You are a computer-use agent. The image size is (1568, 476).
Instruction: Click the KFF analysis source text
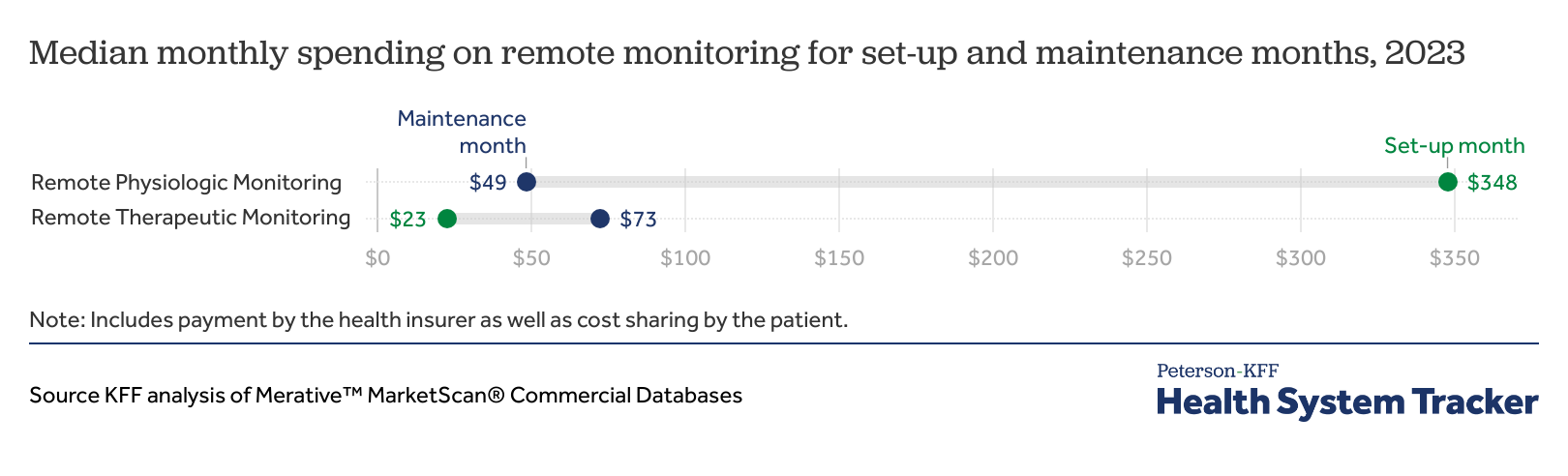coord(385,396)
